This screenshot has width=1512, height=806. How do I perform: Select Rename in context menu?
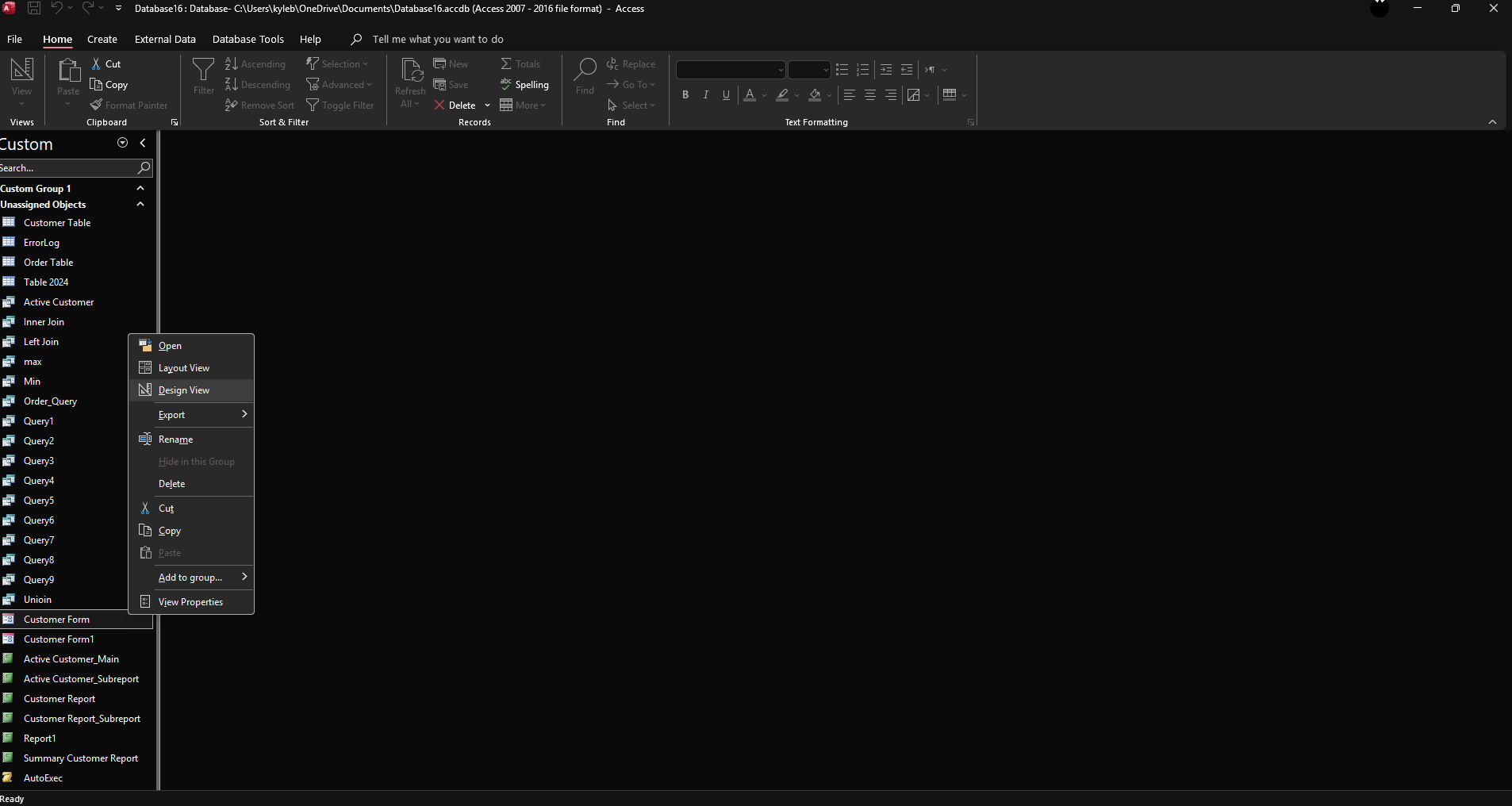coord(191,439)
